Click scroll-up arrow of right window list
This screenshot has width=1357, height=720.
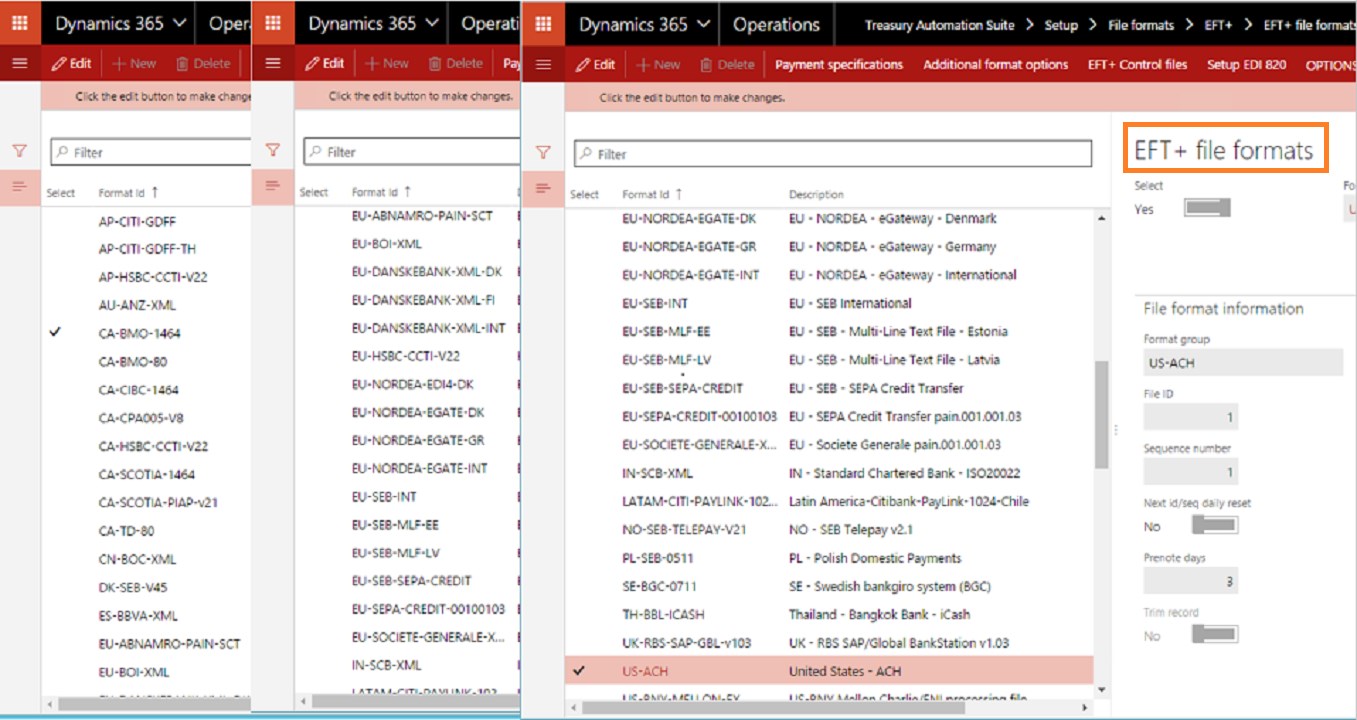[1102, 218]
